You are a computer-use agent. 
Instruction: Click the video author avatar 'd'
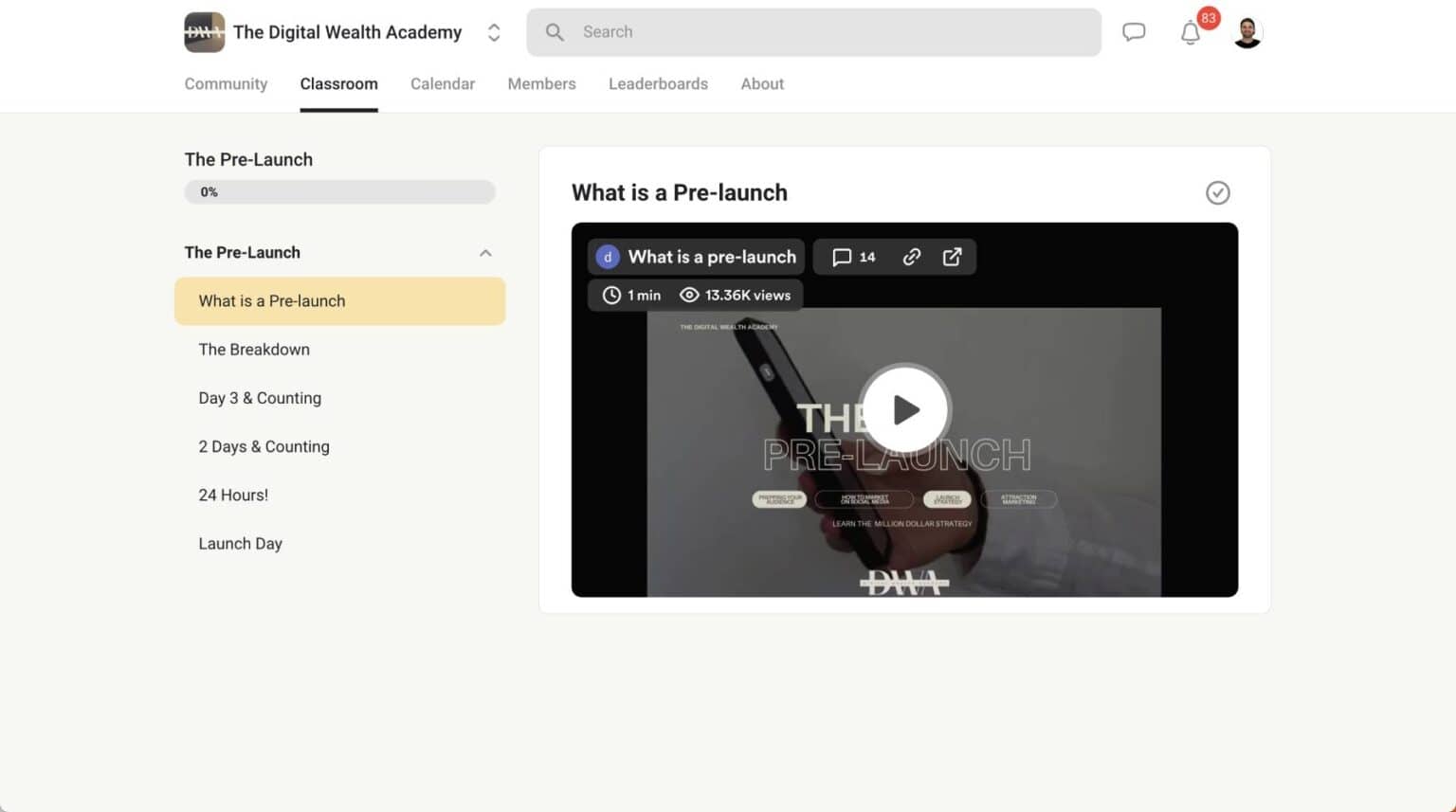[608, 257]
